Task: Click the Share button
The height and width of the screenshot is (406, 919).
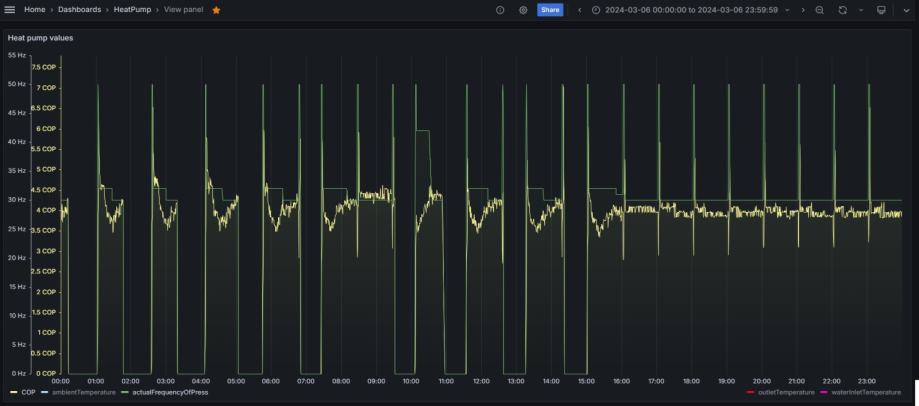Action: [550, 10]
